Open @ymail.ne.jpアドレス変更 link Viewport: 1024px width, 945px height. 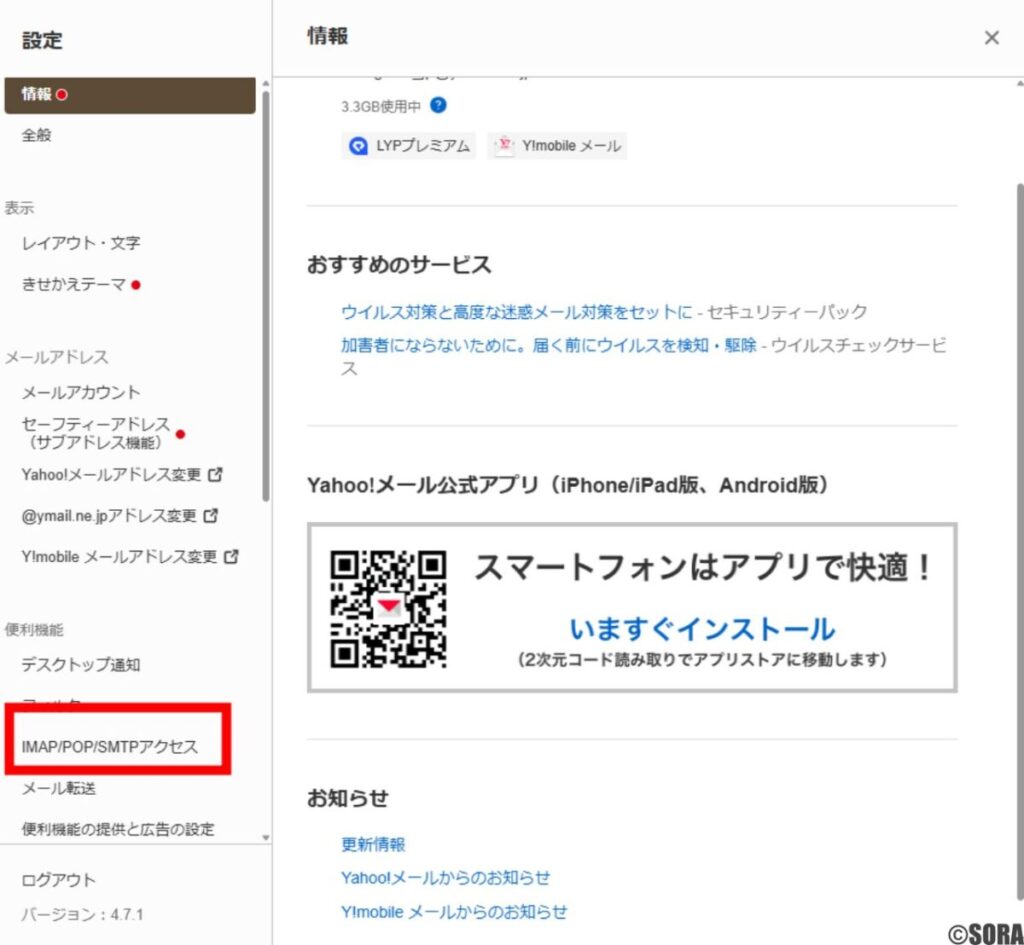point(108,516)
